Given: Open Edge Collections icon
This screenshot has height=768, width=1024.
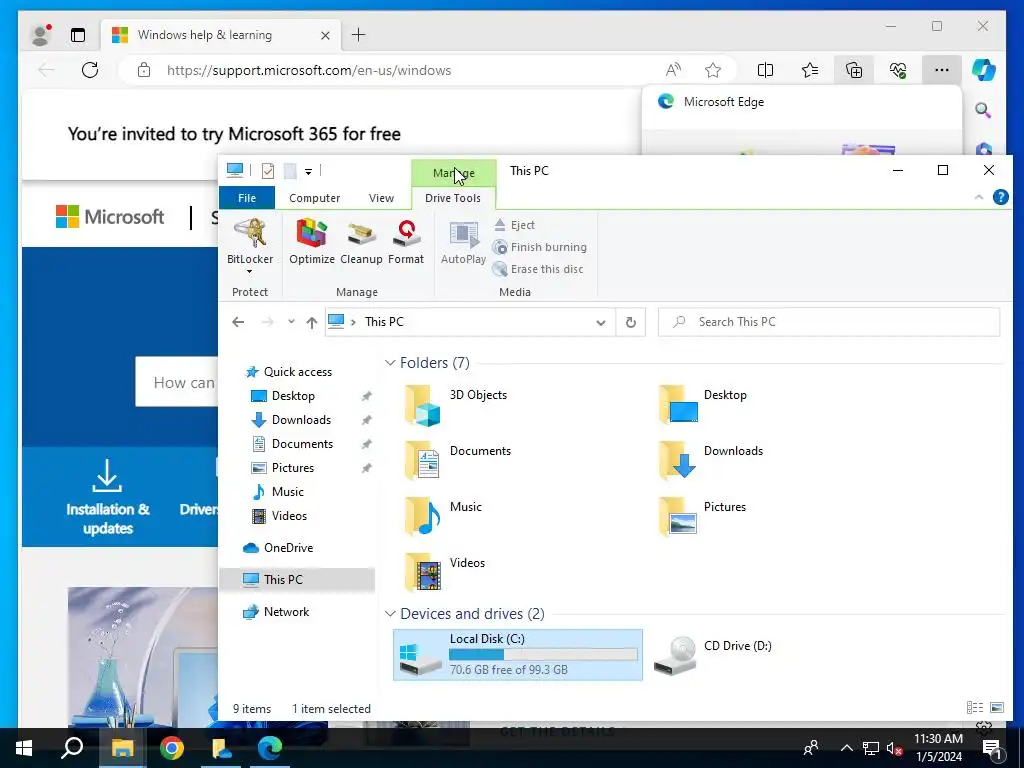Looking at the screenshot, I should (x=854, y=70).
